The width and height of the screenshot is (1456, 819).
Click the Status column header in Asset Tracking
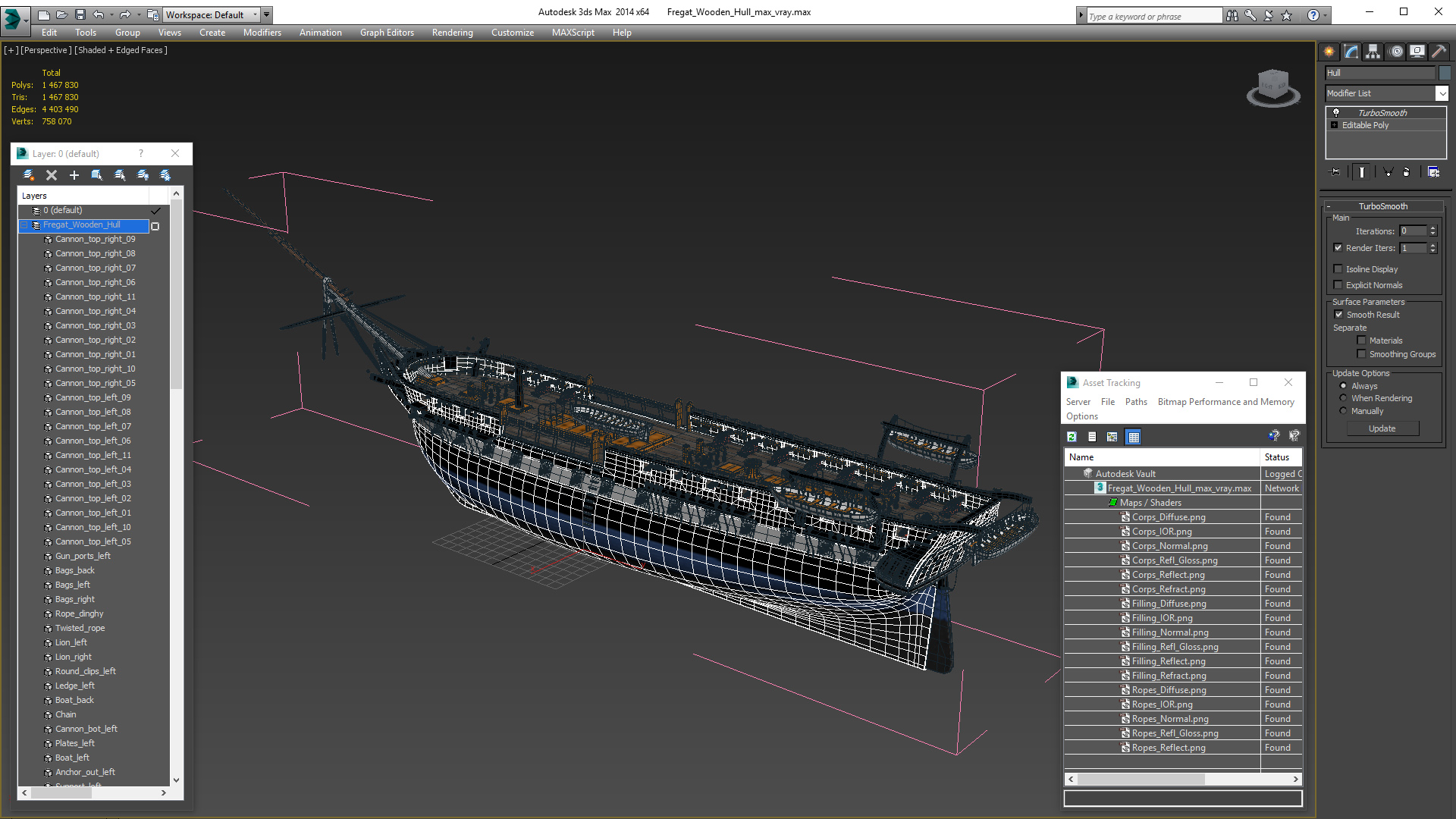(1281, 457)
